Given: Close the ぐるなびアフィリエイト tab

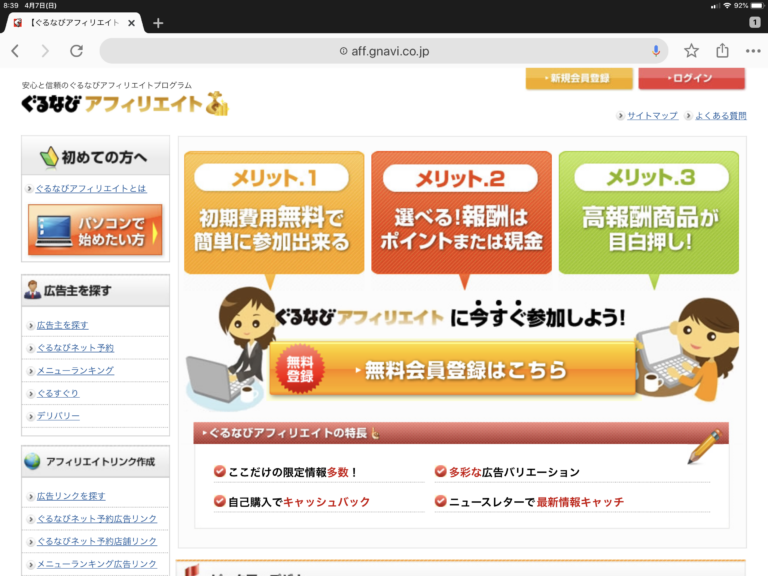Looking at the screenshot, I should click(131, 23).
